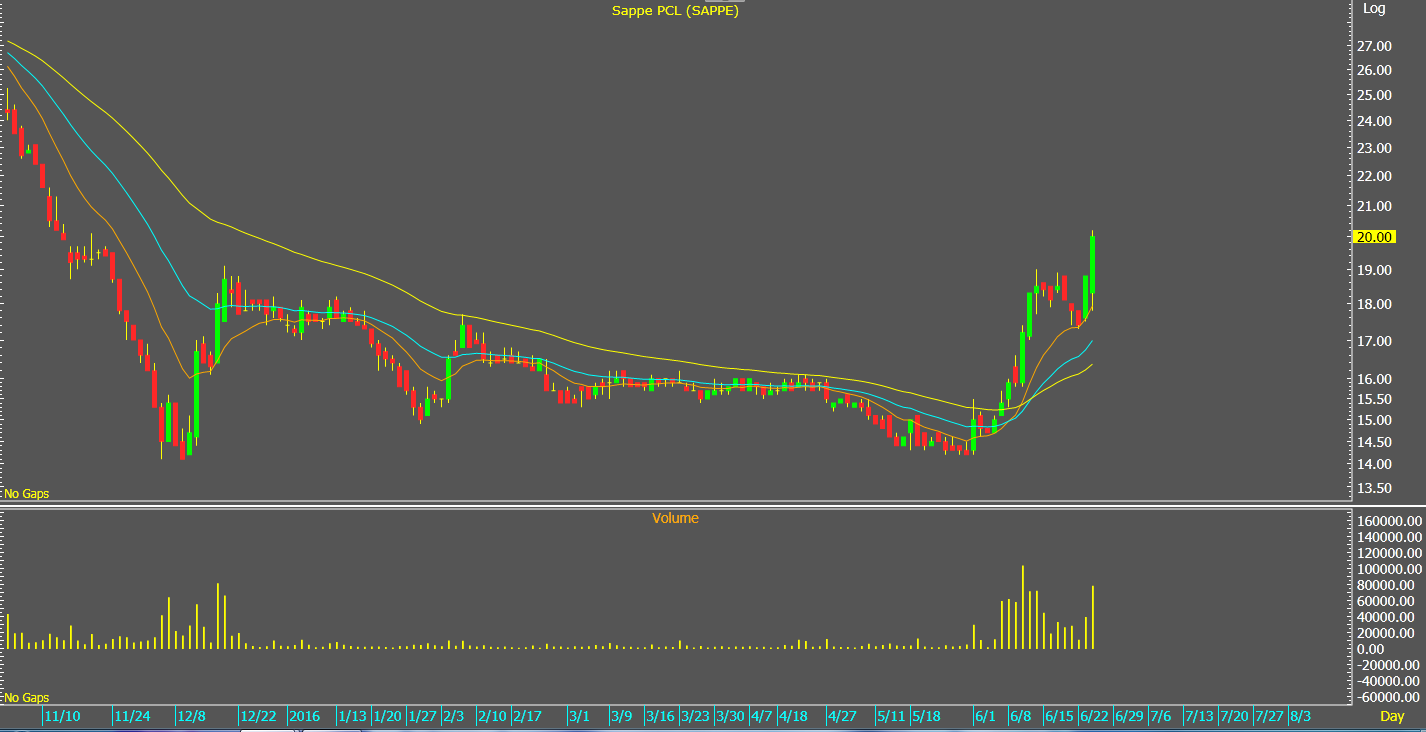The width and height of the screenshot is (1426, 732).
Task: Click the 15.50 price axis label
Action: click(1375, 399)
